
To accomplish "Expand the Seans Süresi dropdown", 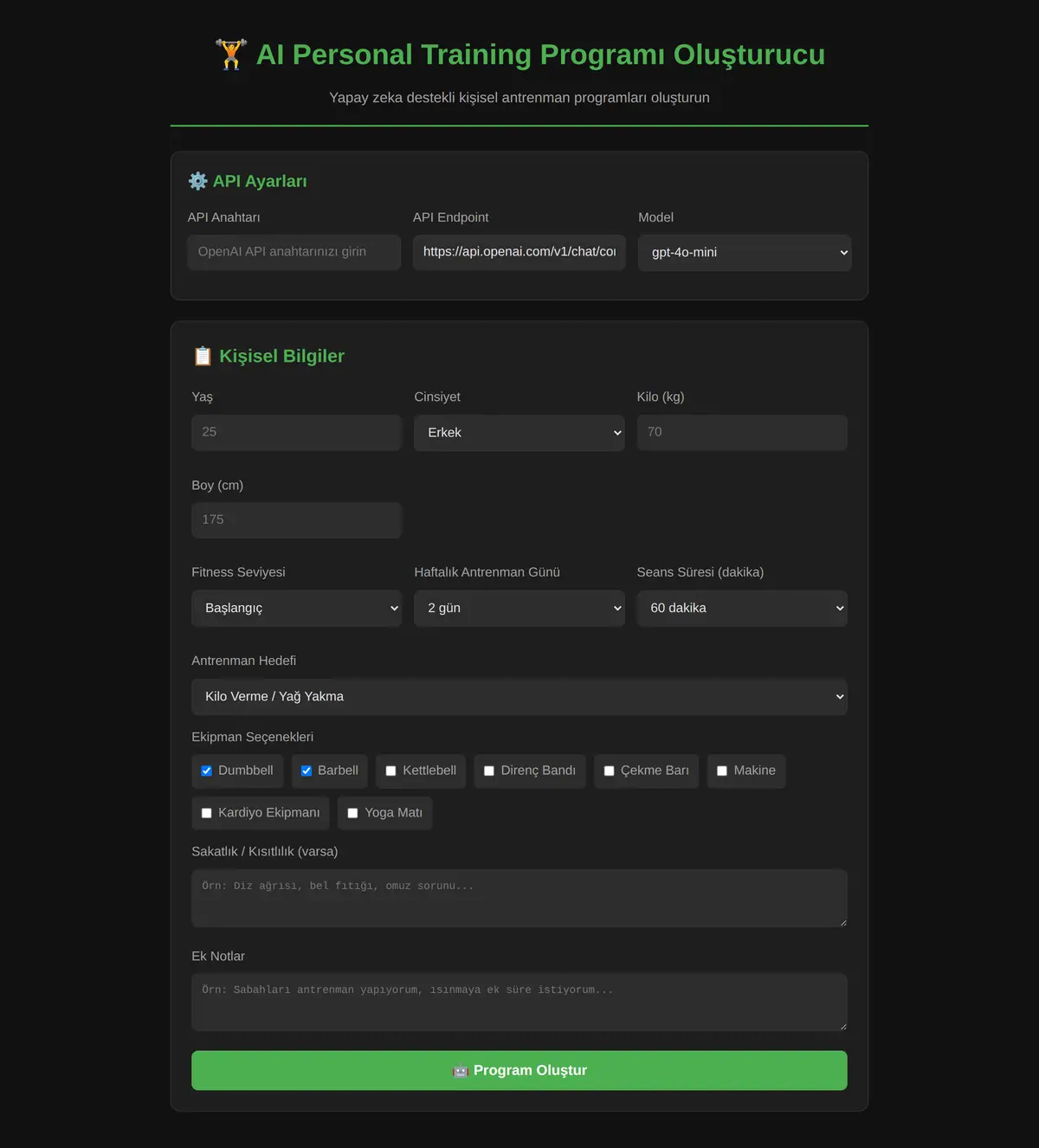I will click(x=742, y=609).
